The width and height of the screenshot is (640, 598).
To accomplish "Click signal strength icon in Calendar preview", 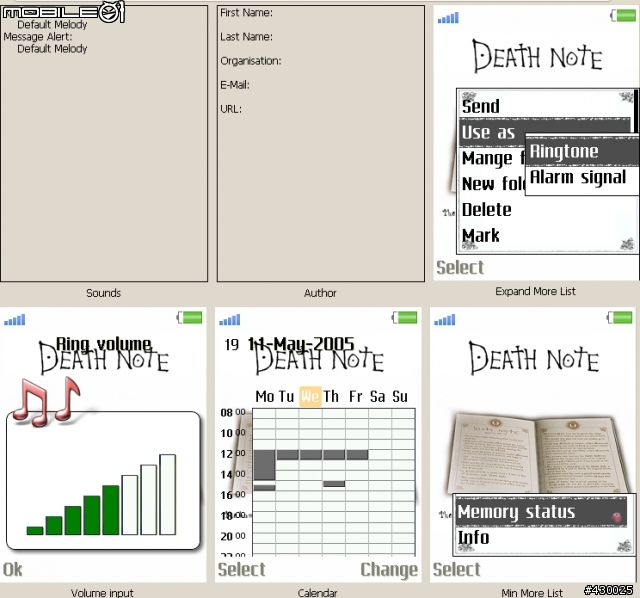I will point(230,320).
